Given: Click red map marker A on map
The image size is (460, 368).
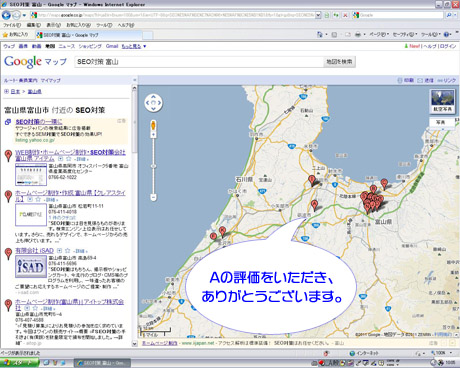Looking at the screenshot, I should click(x=314, y=205).
